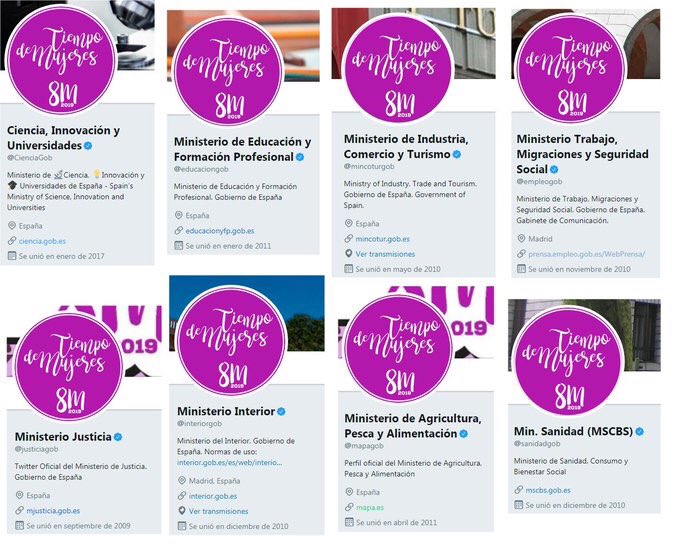
Task: Open the mscbs.gob.es link
Action: (x=548, y=490)
